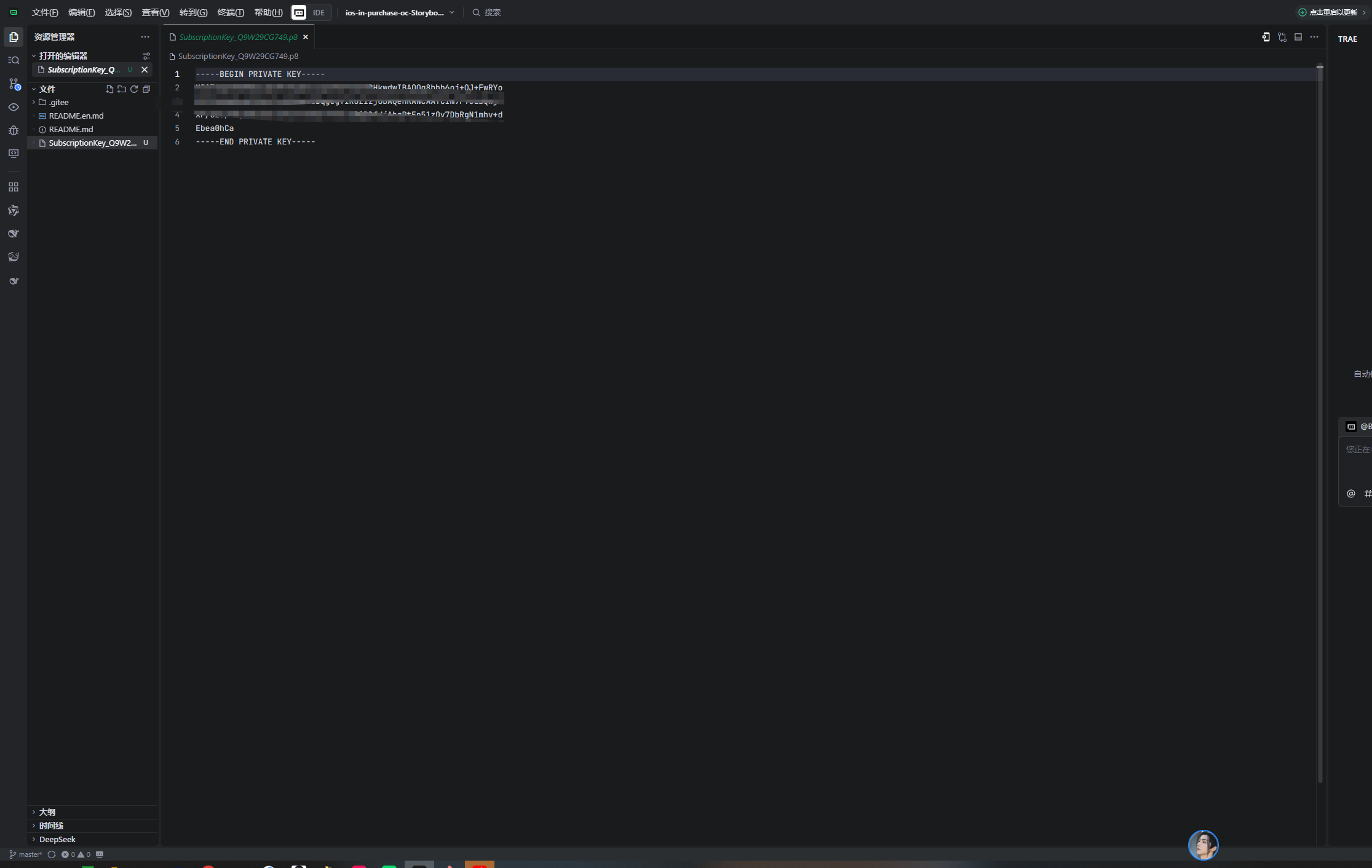Click the New File icon in 文件 header
Screen dimensions: 1372x868
point(109,89)
